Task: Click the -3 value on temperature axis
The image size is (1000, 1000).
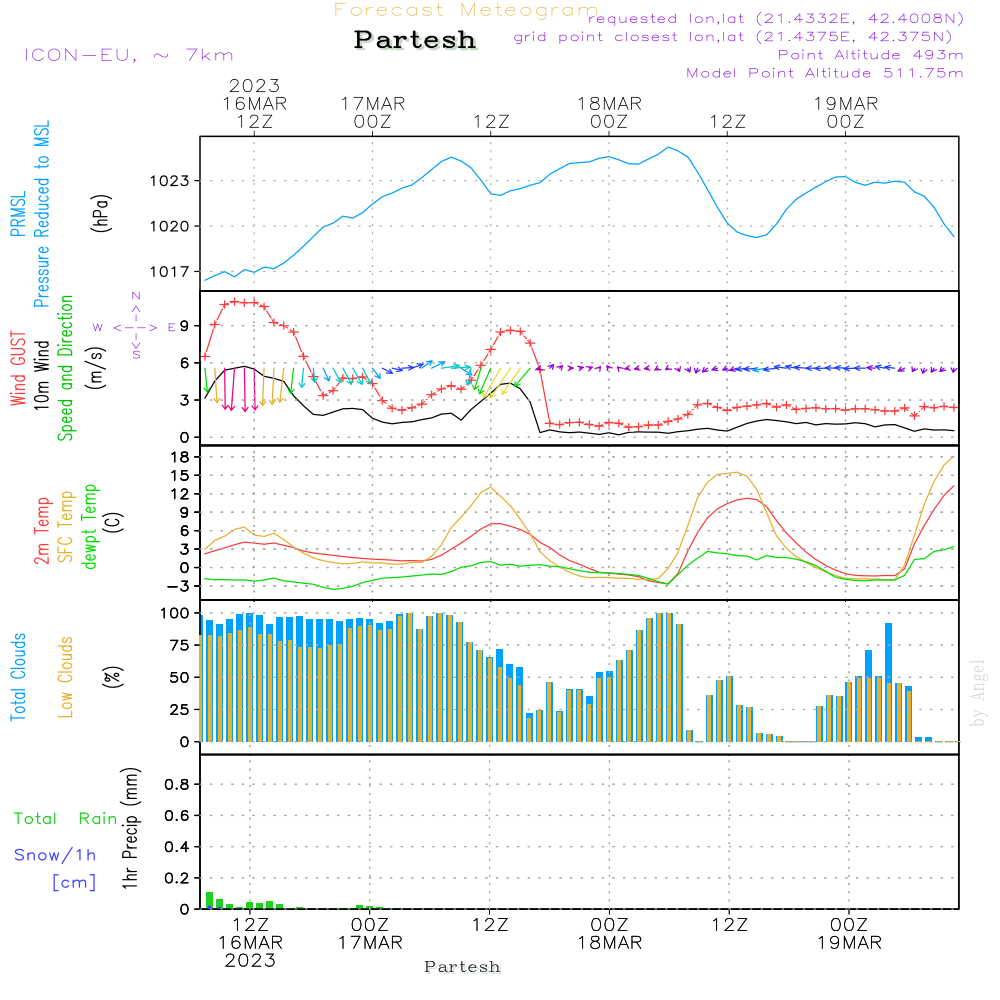Action: (177, 586)
